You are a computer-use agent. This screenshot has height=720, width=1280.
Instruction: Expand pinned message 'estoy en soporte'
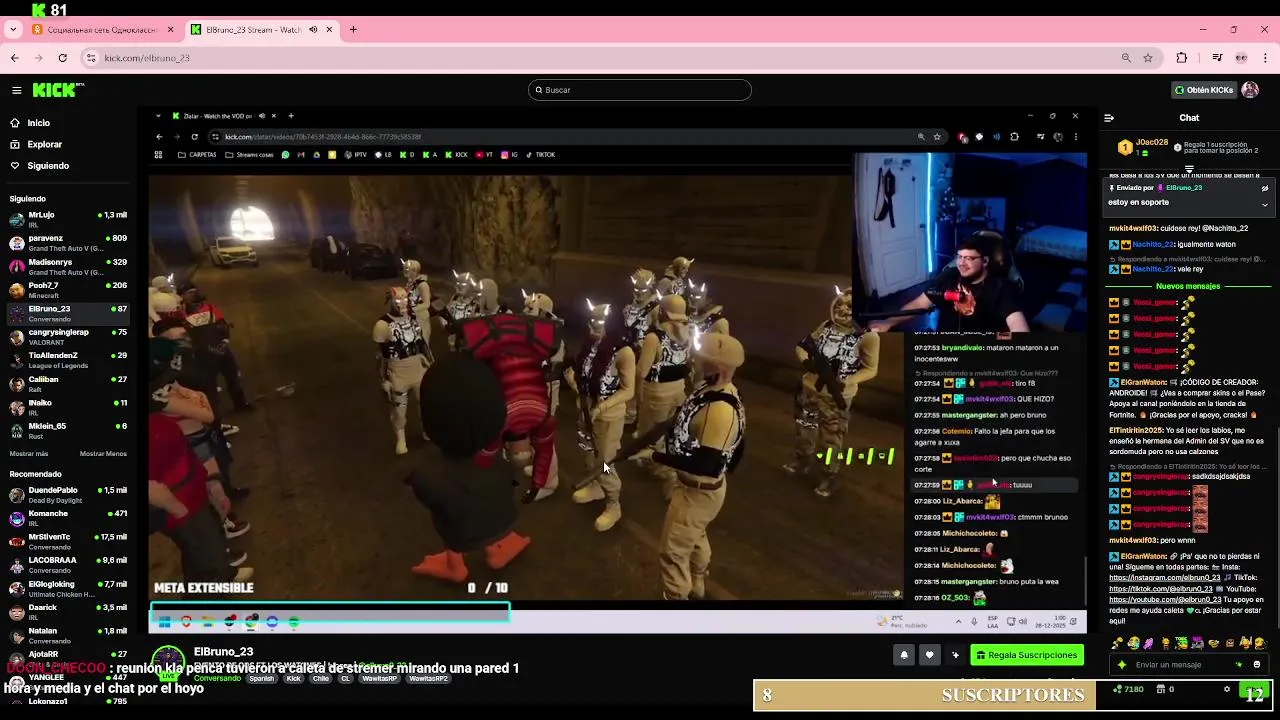point(1264,204)
